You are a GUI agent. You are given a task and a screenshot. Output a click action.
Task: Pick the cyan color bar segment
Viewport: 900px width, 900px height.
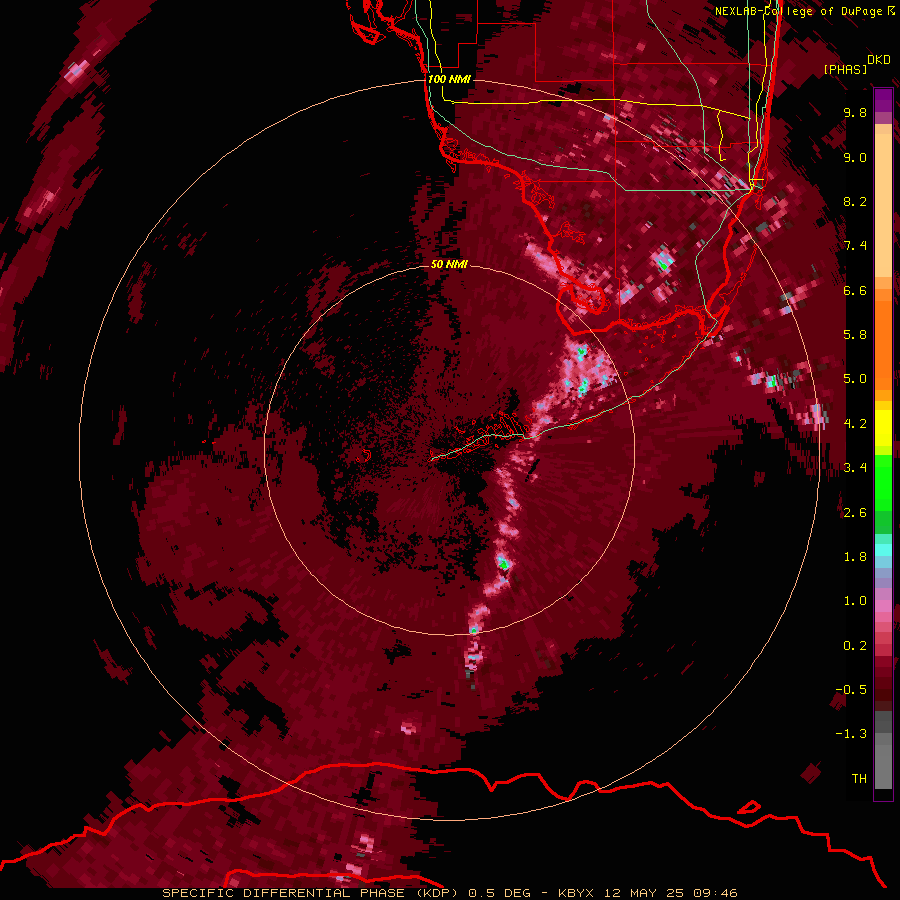point(883,550)
